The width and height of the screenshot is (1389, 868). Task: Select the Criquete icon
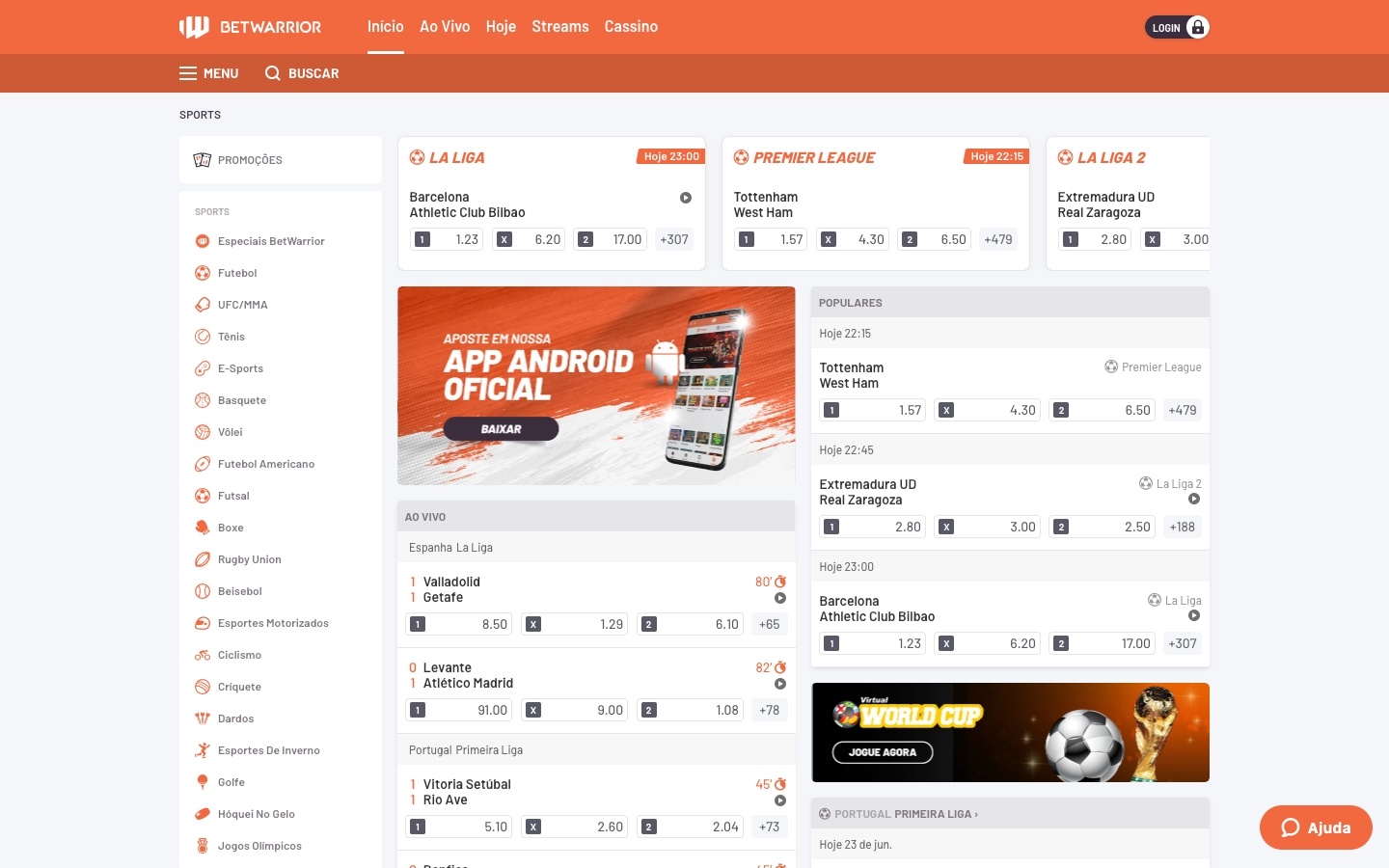[203, 687]
